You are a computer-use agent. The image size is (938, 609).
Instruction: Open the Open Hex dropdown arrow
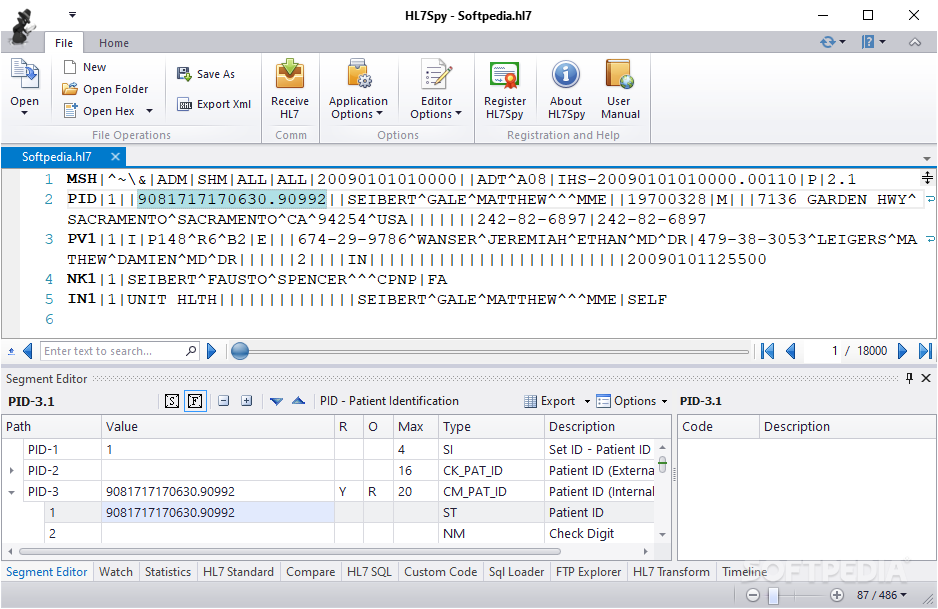tap(150, 111)
